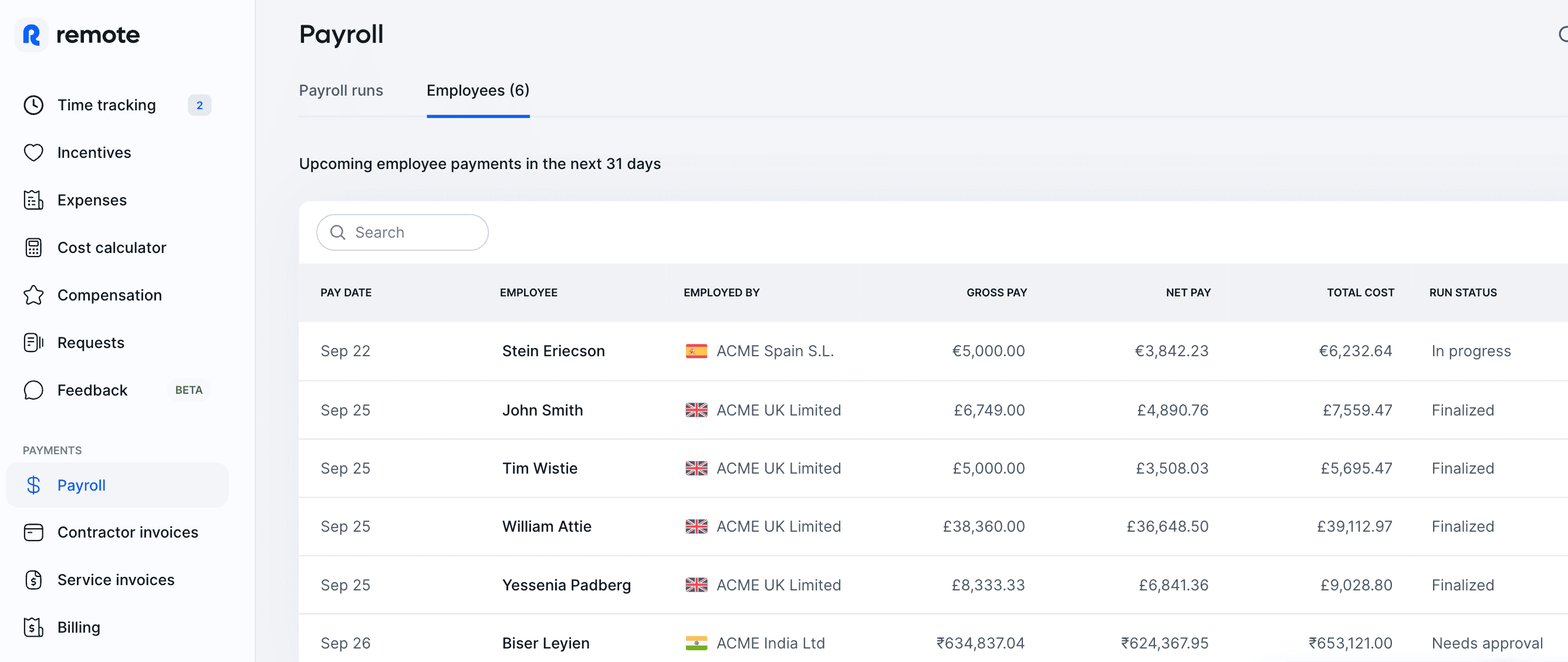Click UK flag in Tim Wistie row
This screenshot has width=1568, height=662.
696,468
